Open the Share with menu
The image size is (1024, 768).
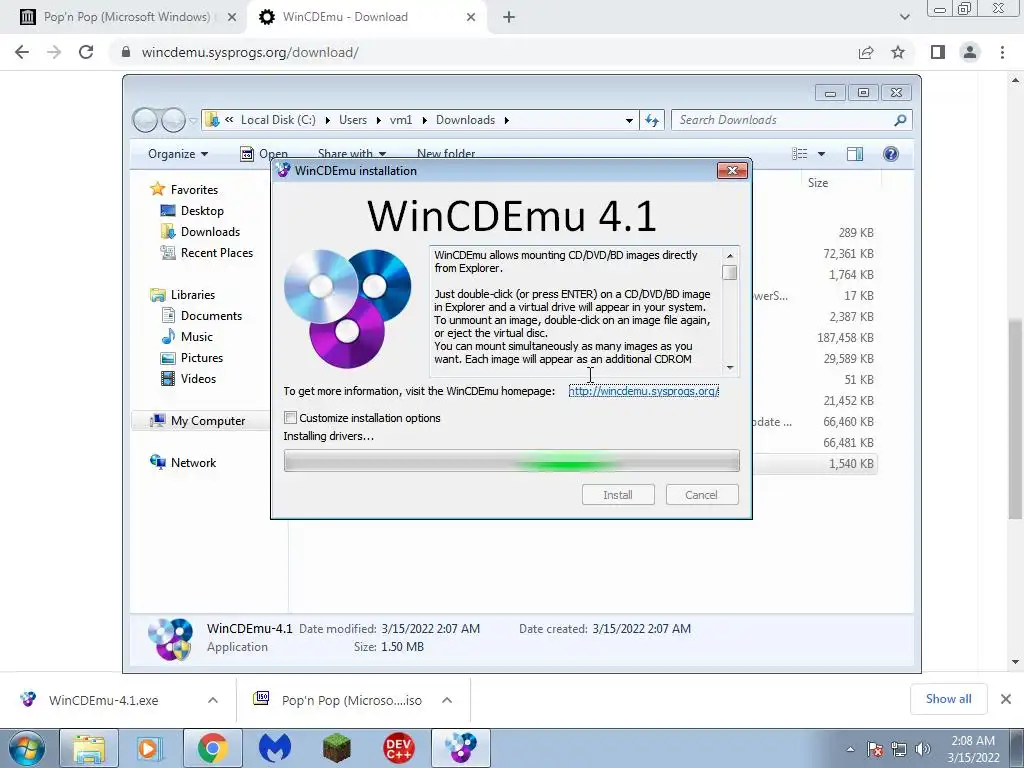[351, 153]
